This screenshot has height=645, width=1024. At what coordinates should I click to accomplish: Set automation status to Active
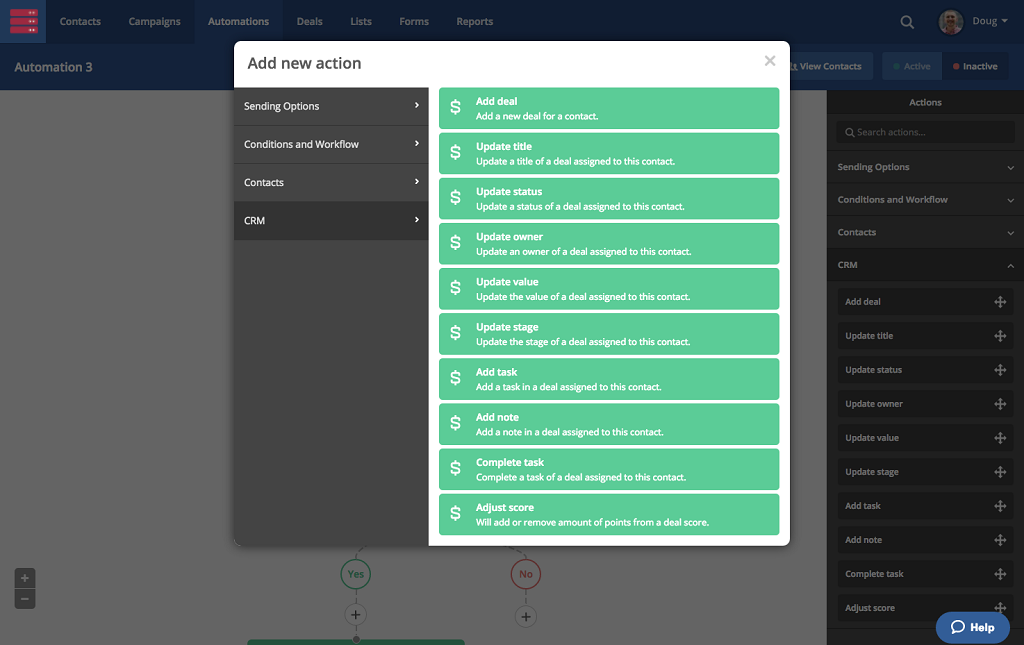(910, 67)
